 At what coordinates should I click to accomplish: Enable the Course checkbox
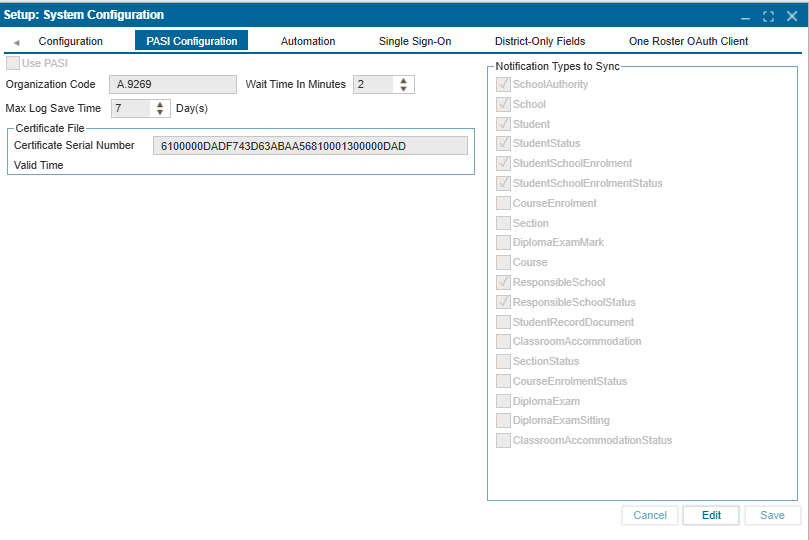(x=503, y=263)
